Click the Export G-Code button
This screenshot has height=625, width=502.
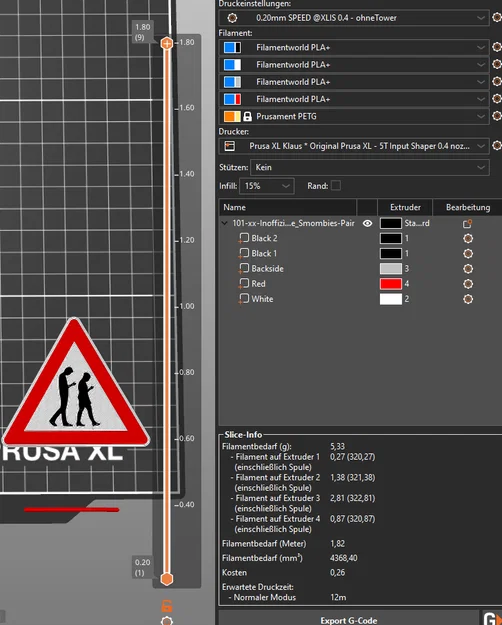pyautogui.click(x=348, y=620)
